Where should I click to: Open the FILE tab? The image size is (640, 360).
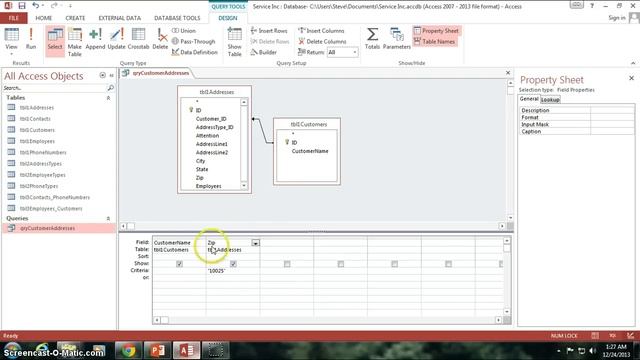tap(13, 18)
